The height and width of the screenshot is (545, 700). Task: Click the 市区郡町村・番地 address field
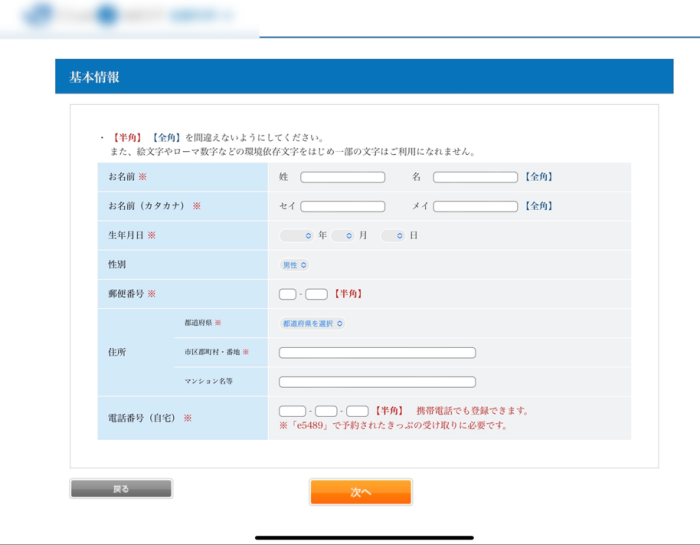click(x=377, y=353)
